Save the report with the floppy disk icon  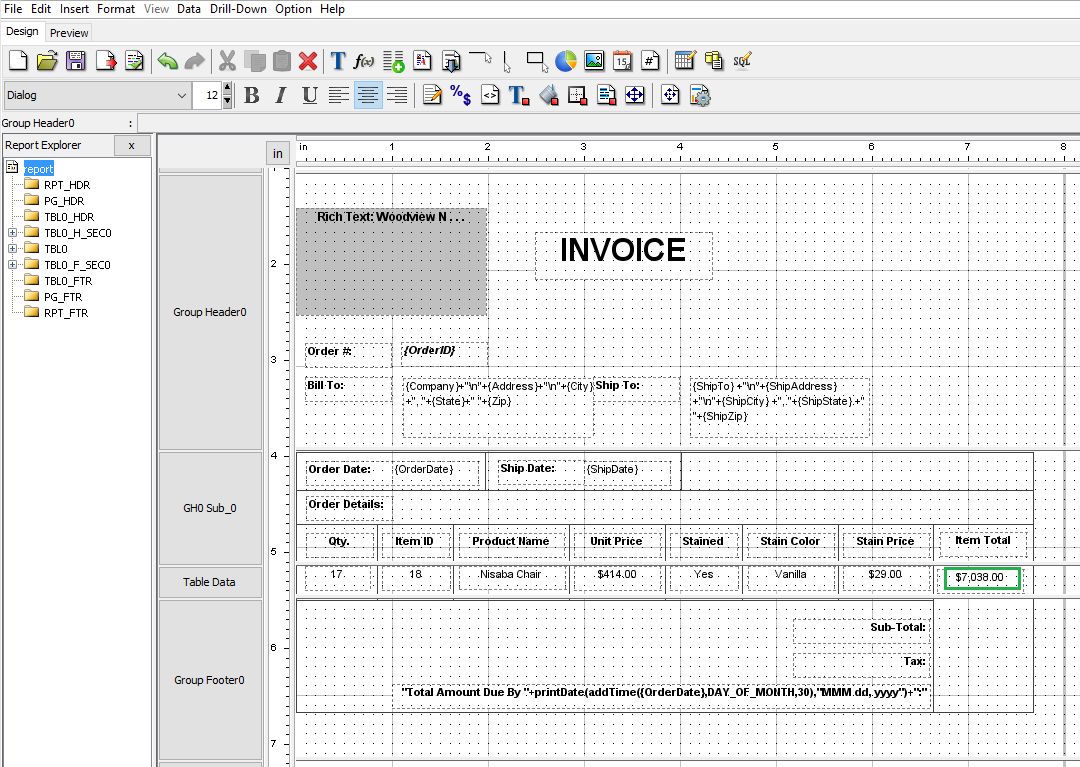click(x=76, y=61)
